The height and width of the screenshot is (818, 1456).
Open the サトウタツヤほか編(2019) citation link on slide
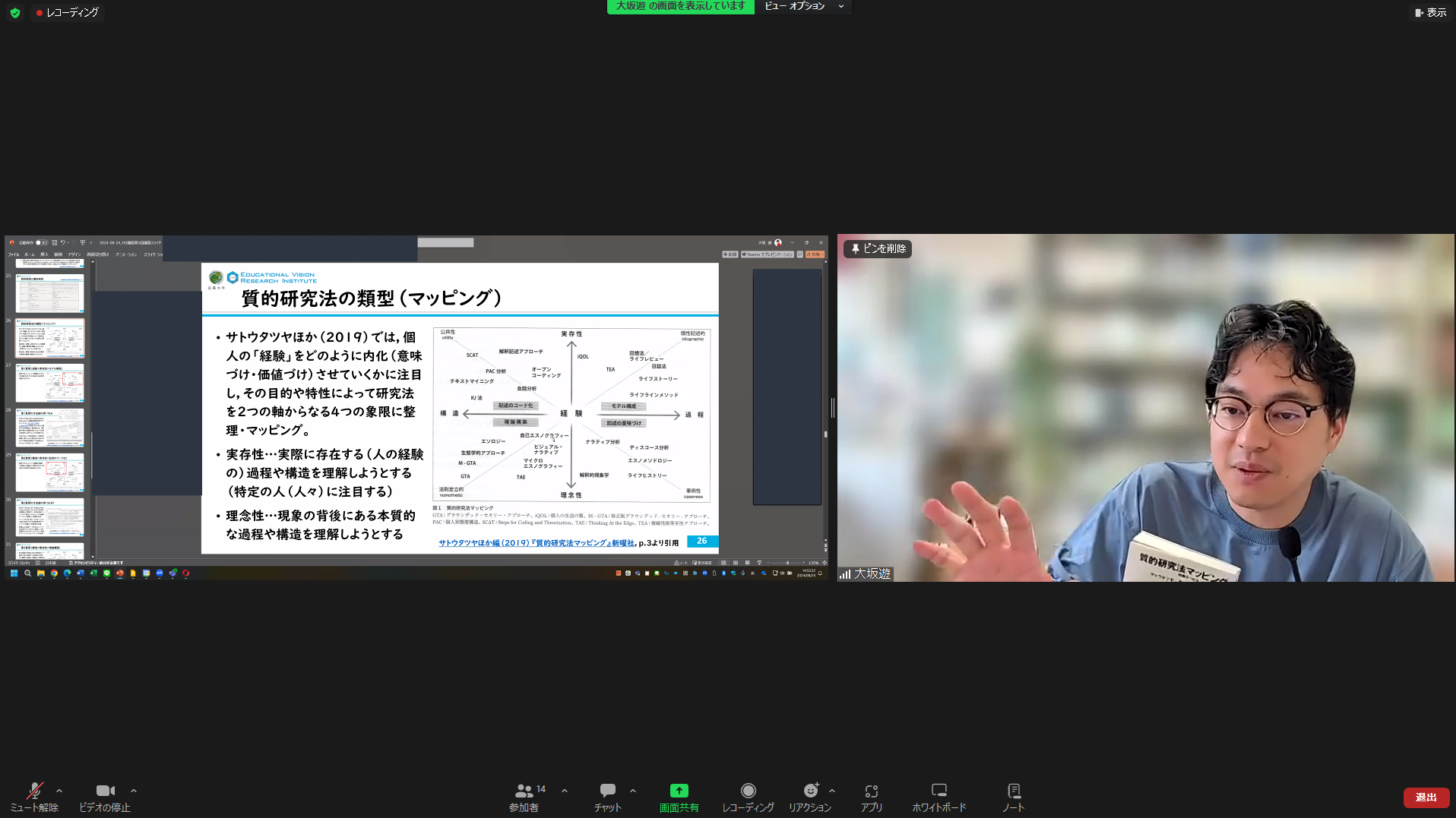(536, 543)
